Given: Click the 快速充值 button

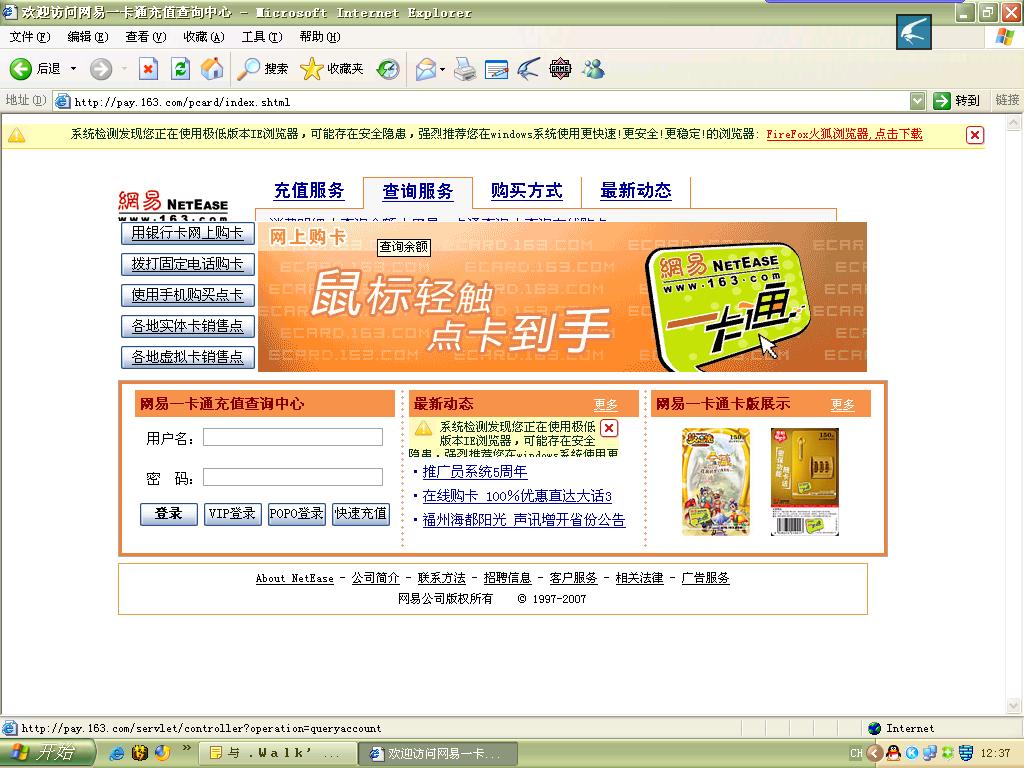Looking at the screenshot, I should coord(360,514).
